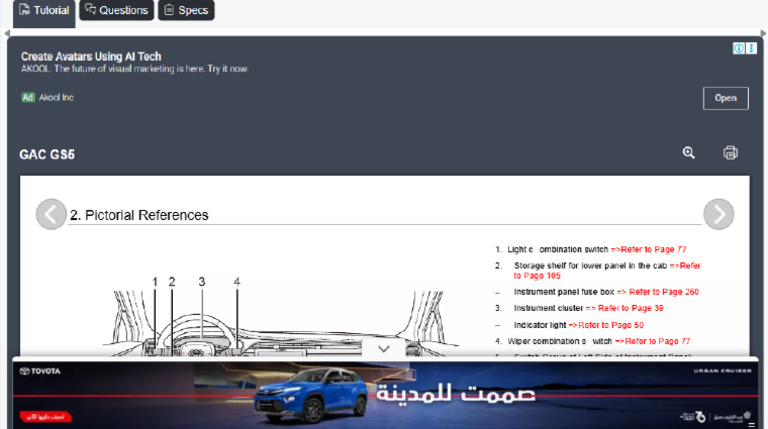768x429 pixels.
Task: Click the GAC GS5 manual title
Action: 47,155
